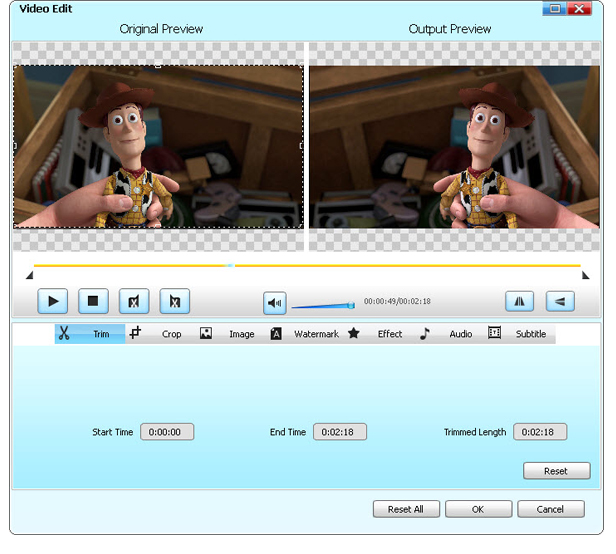The width and height of the screenshot is (616, 554).
Task: Click the Image picture icon
Action: 206,333
